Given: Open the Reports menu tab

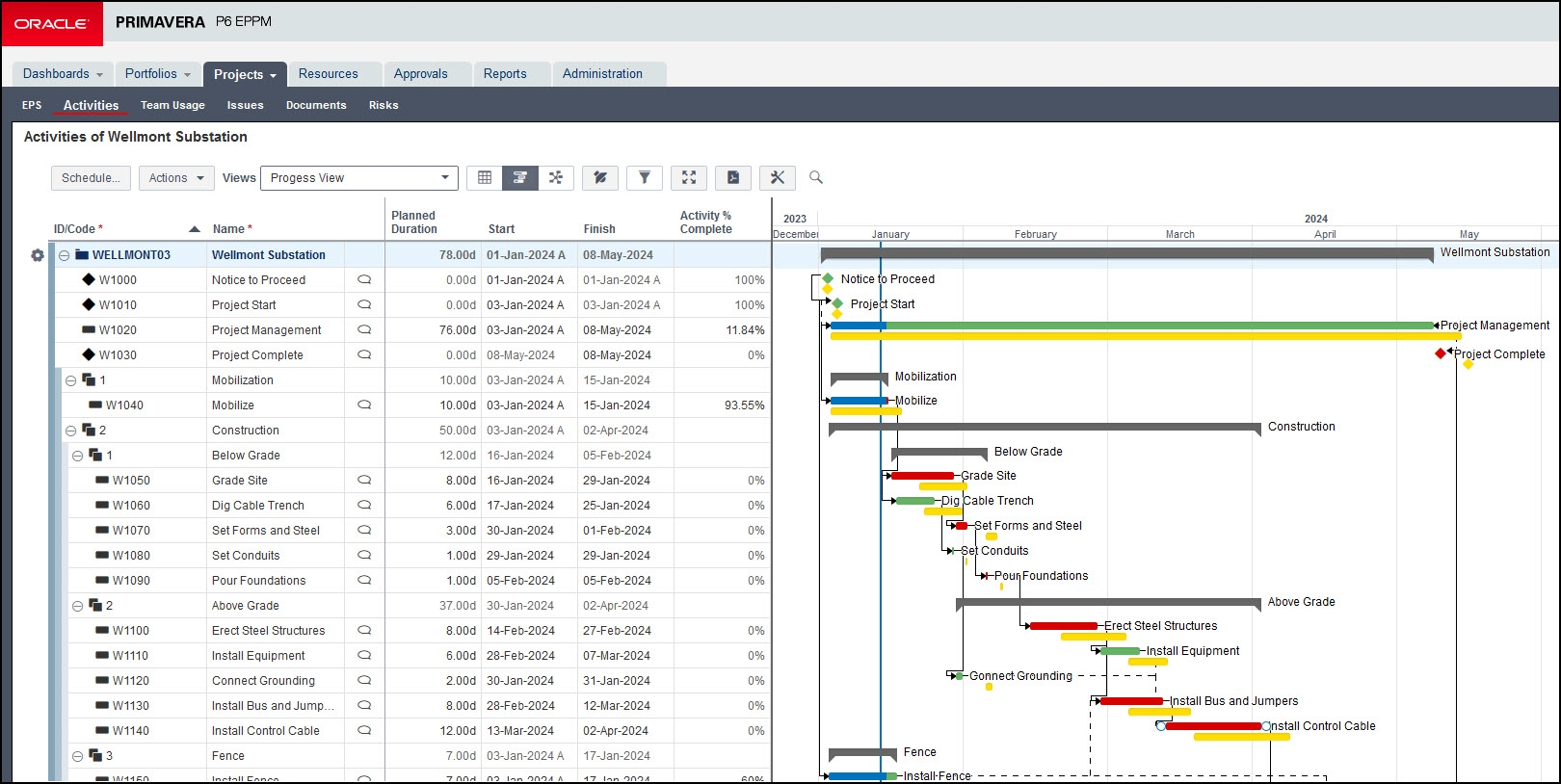Looking at the screenshot, I should coord(505,74).
